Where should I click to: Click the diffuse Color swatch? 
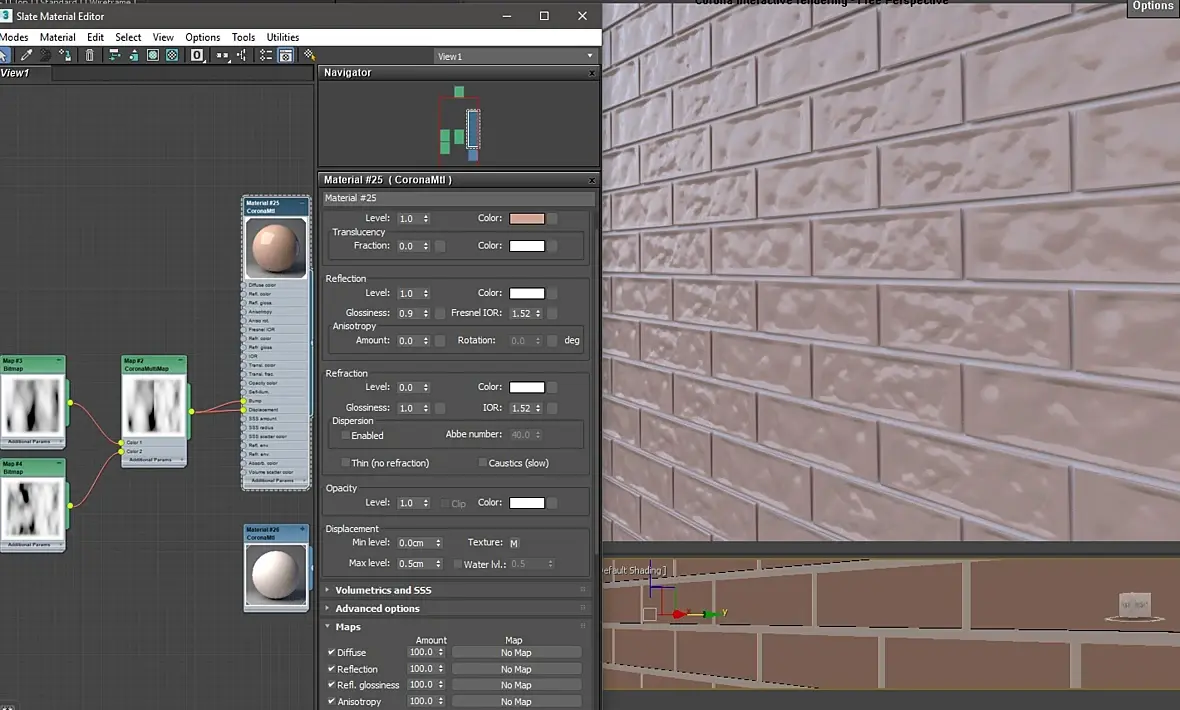click(526, 219)
